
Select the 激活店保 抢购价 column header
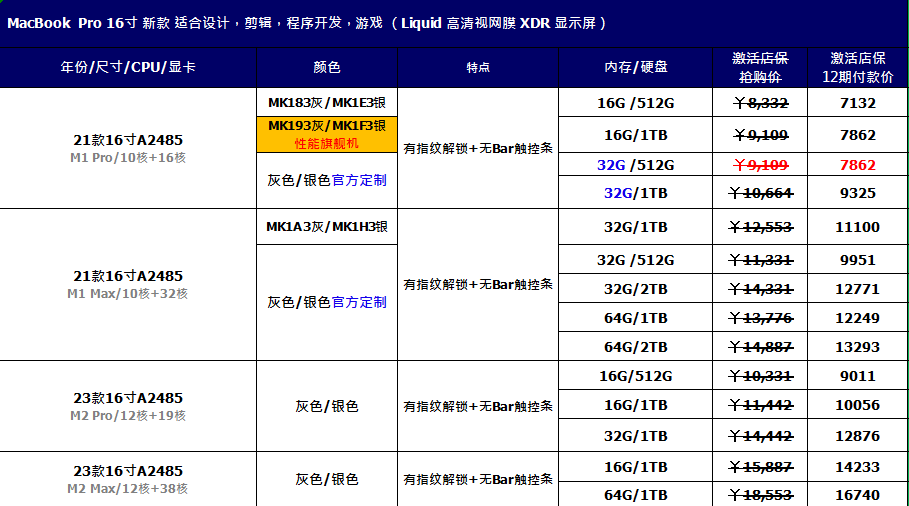click(x=760, y=67)
